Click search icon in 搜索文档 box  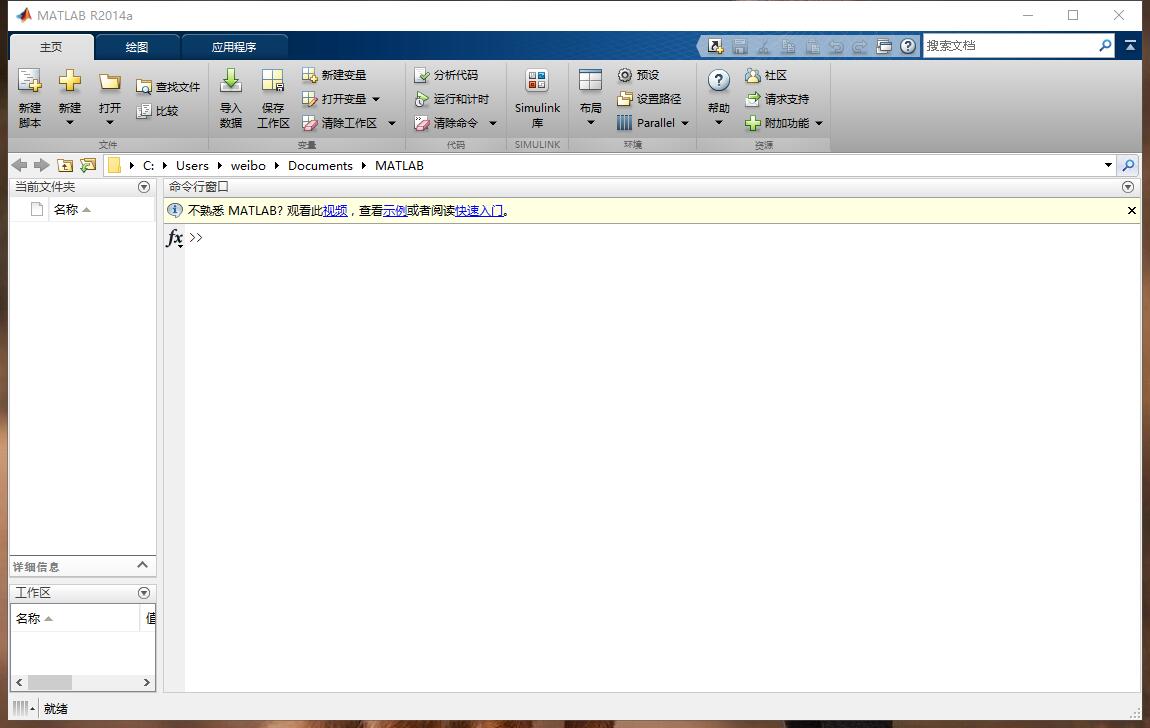coord(1105,45)
